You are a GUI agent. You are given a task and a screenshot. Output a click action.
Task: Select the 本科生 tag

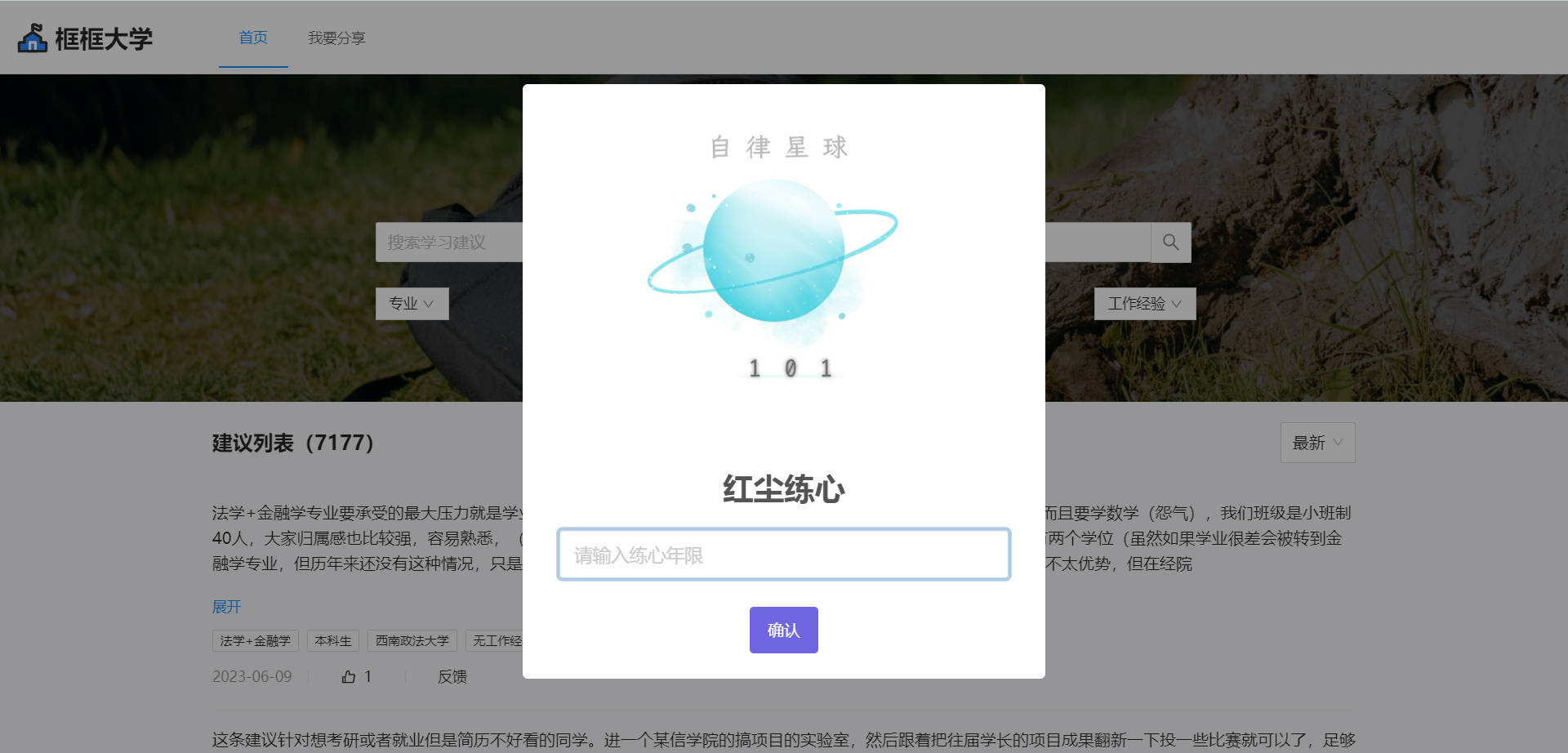tap(333, 641)
